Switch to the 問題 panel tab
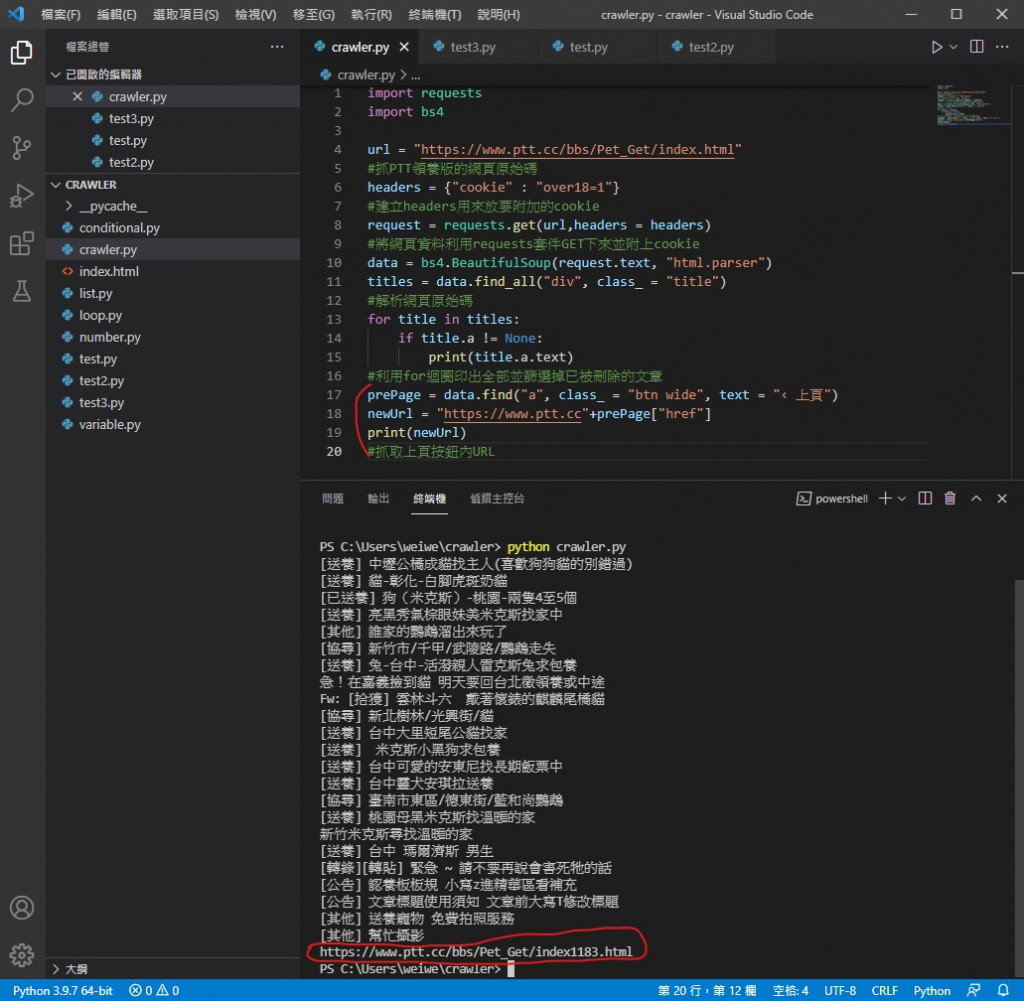This screenshot has height=1001, width=1024. click(x=332, y=499)
